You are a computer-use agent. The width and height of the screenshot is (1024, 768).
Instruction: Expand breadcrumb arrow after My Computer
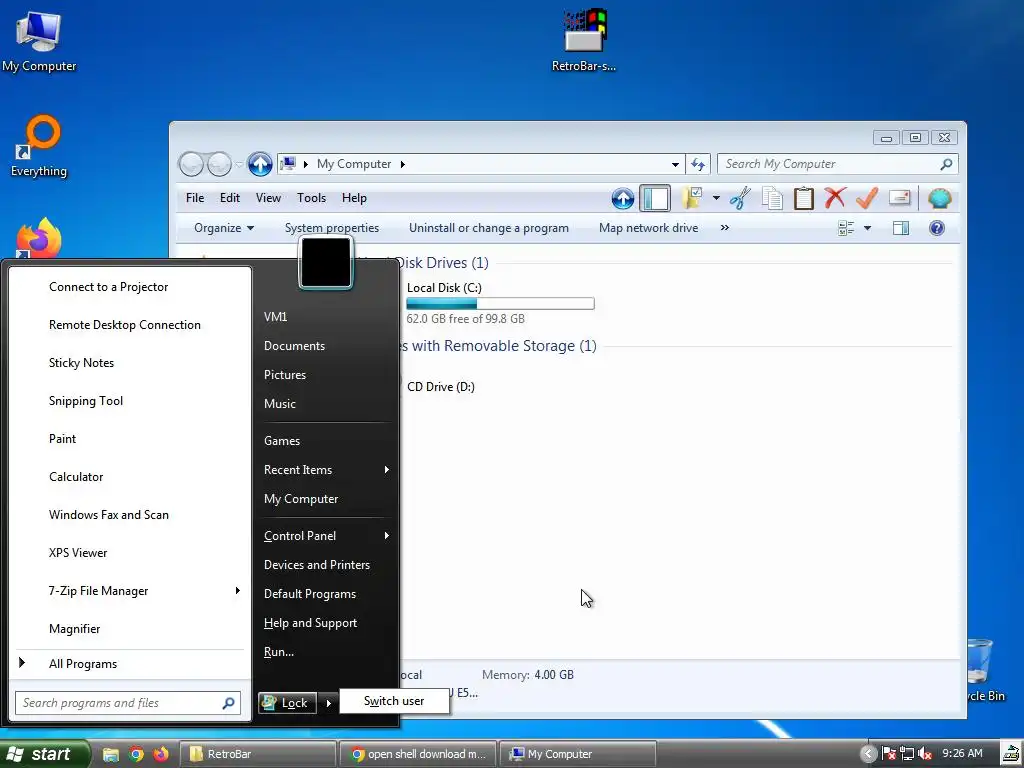click(x=402, y=164)
